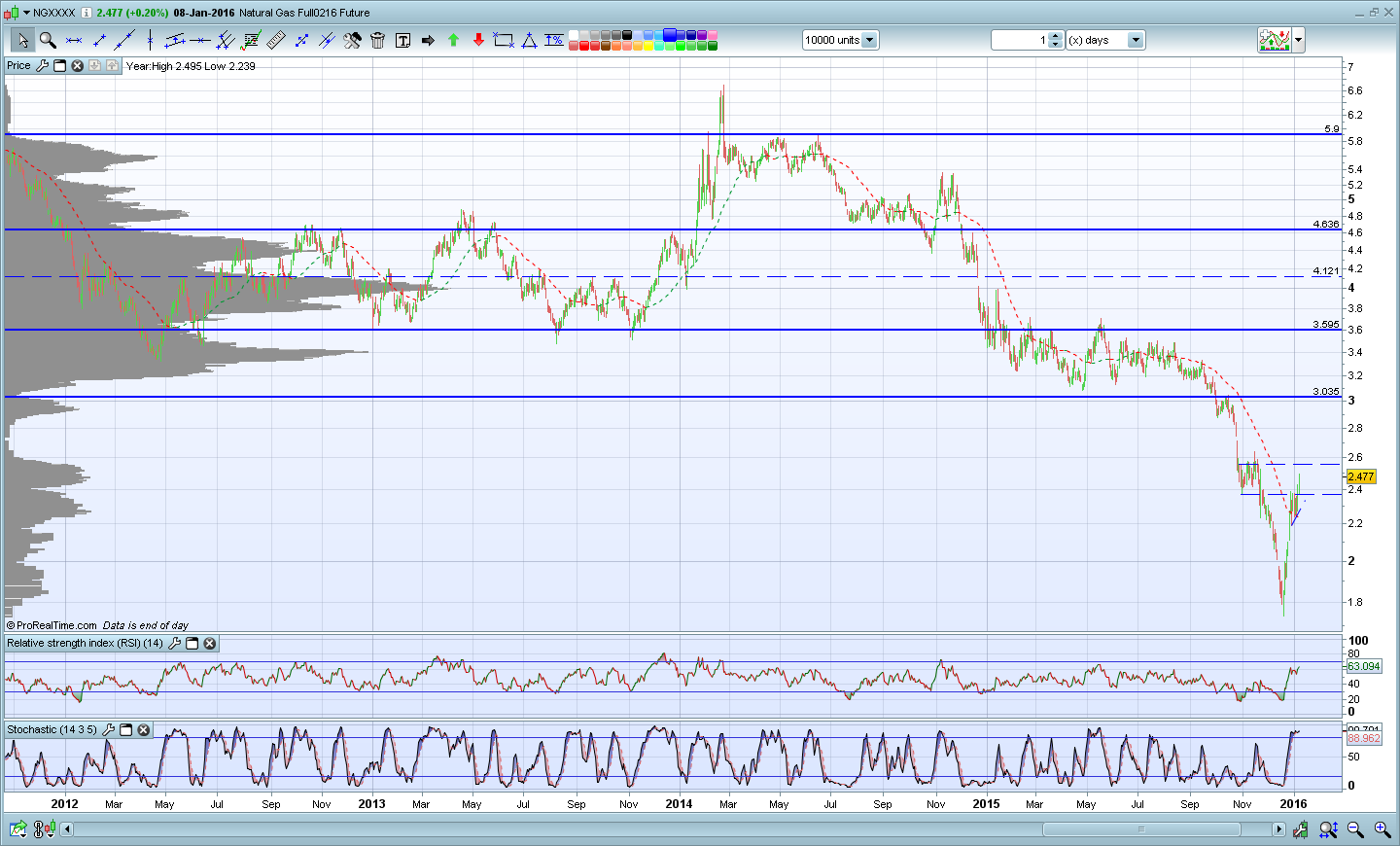1400x846 pixels.
Task: Click the Price panel label
Action: point(18,66)
